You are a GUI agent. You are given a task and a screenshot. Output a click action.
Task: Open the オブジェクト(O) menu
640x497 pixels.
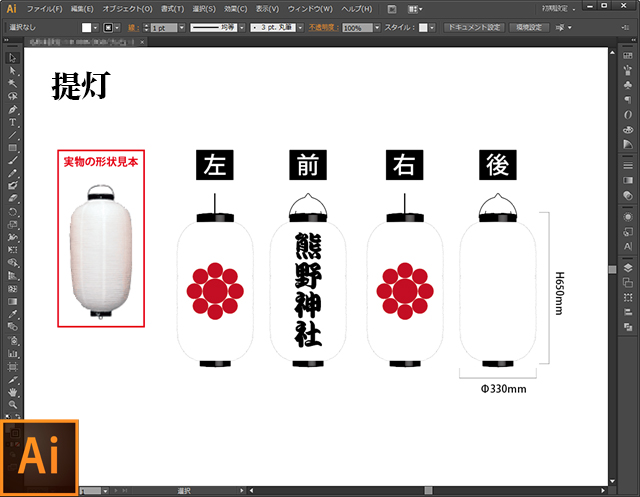pyautogui.click(x=127, y=9)
